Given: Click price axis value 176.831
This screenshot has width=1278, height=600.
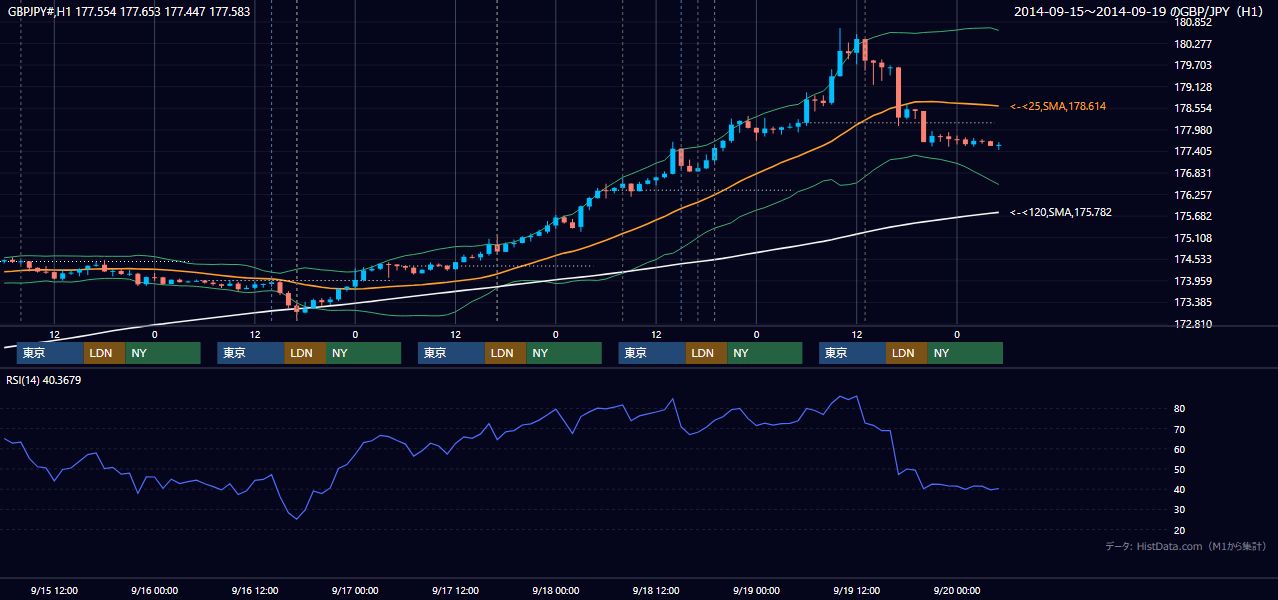Looking at the screenshot, I should [1193, 173].
